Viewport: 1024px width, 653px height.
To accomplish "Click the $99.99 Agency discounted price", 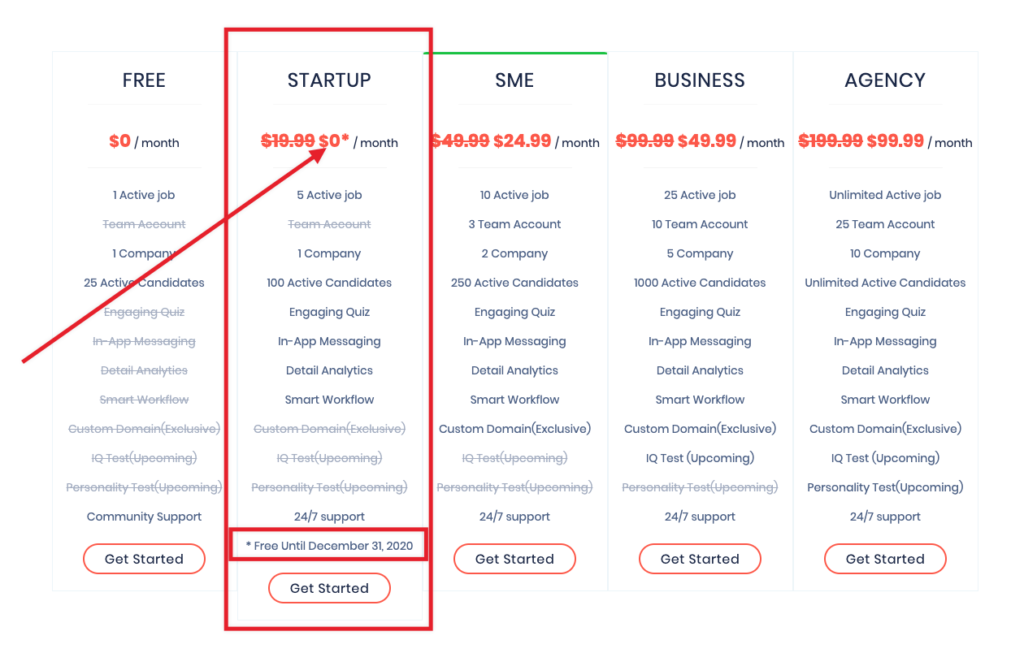I will [x=895, y=141].
